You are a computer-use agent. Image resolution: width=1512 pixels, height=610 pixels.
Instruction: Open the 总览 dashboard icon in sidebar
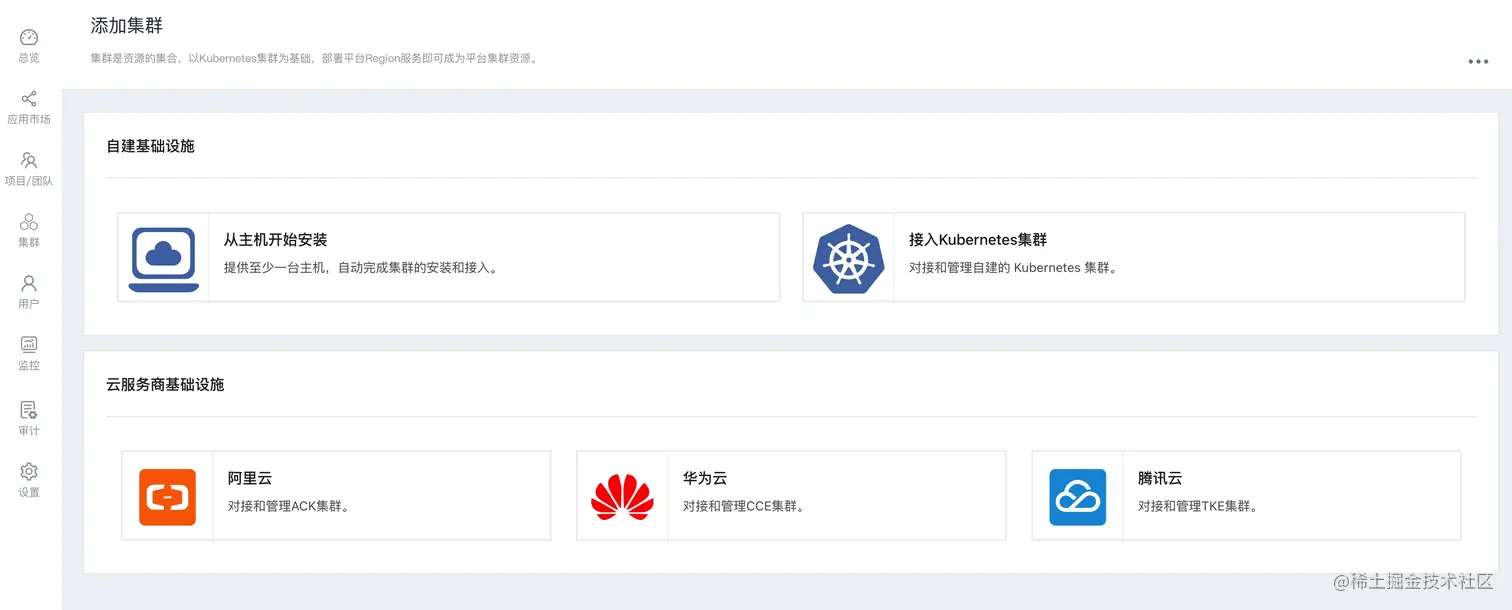pos(29,38)
